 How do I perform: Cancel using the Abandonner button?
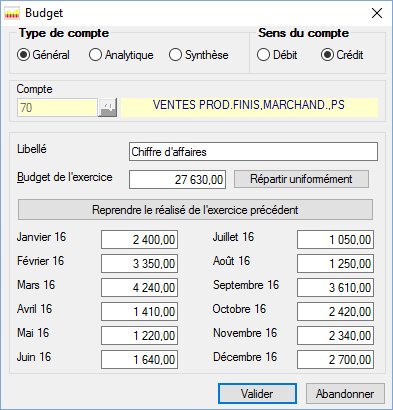[345, 394]
